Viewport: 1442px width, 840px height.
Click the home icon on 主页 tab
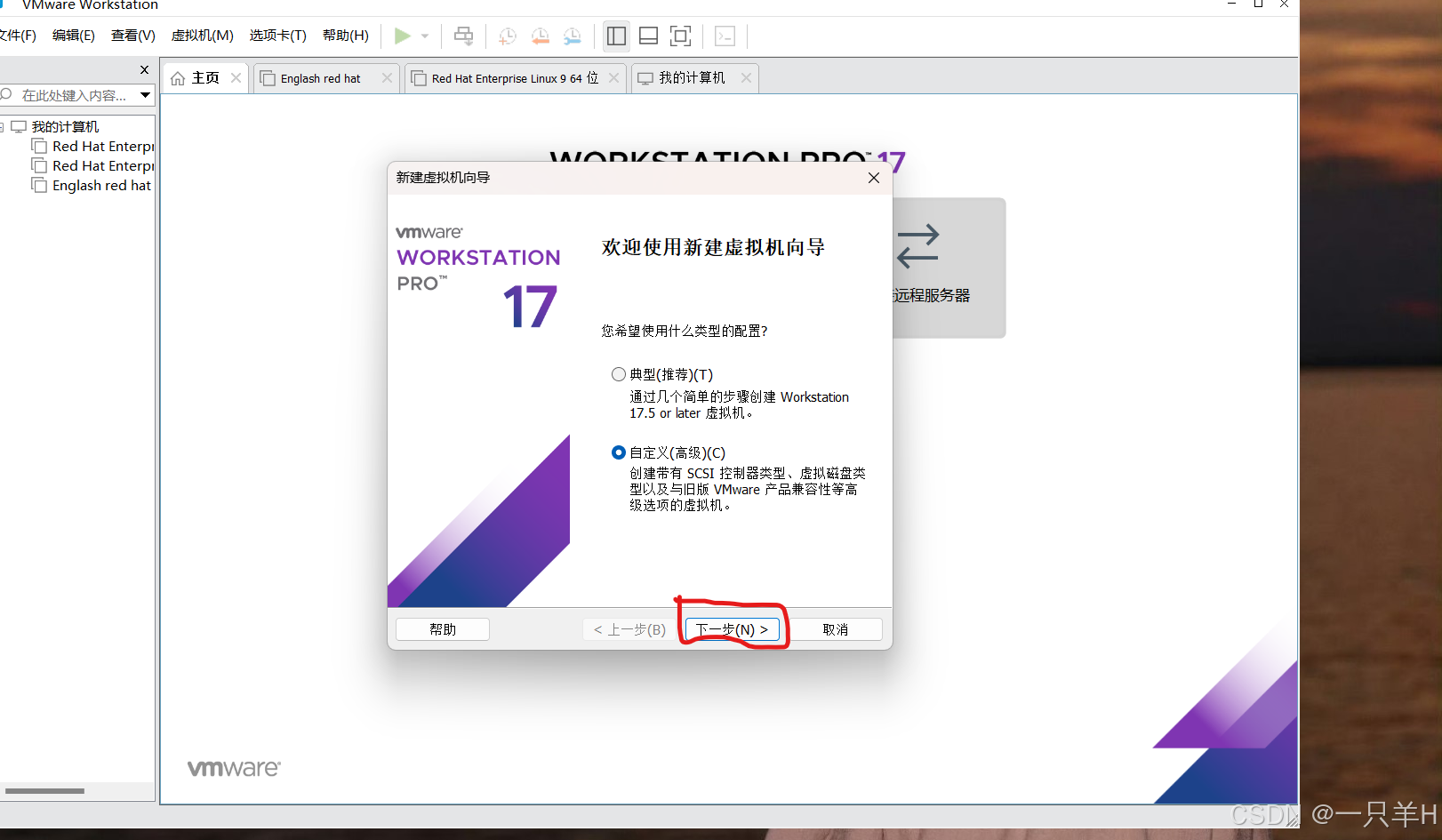click(x=178, y=78)
